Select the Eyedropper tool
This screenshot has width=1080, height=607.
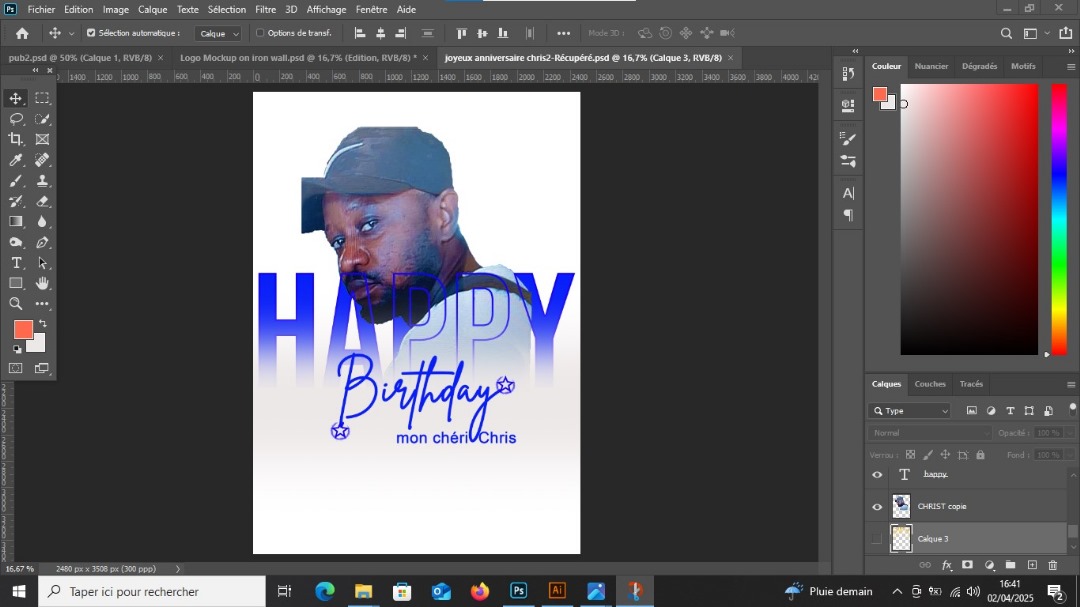[16, 160]
